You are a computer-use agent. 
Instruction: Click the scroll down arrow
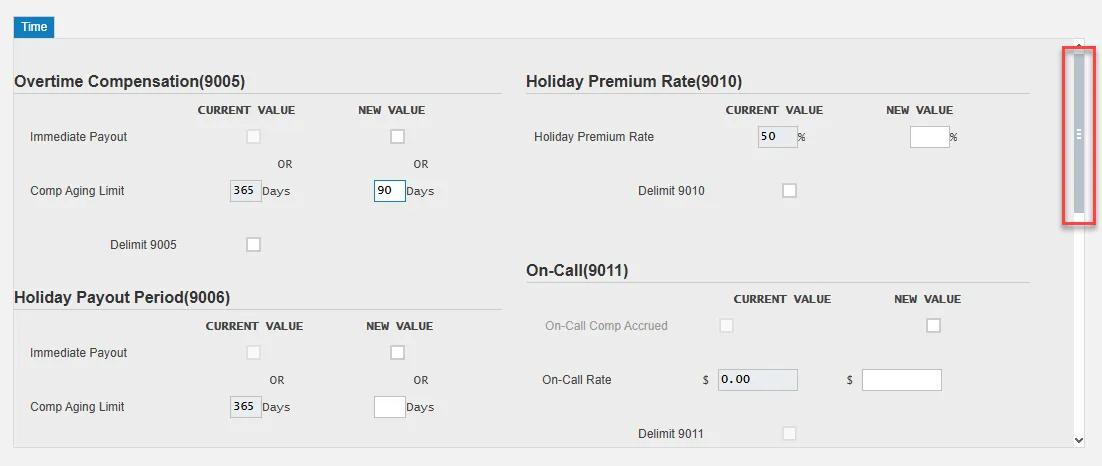tap(1078, 439)
